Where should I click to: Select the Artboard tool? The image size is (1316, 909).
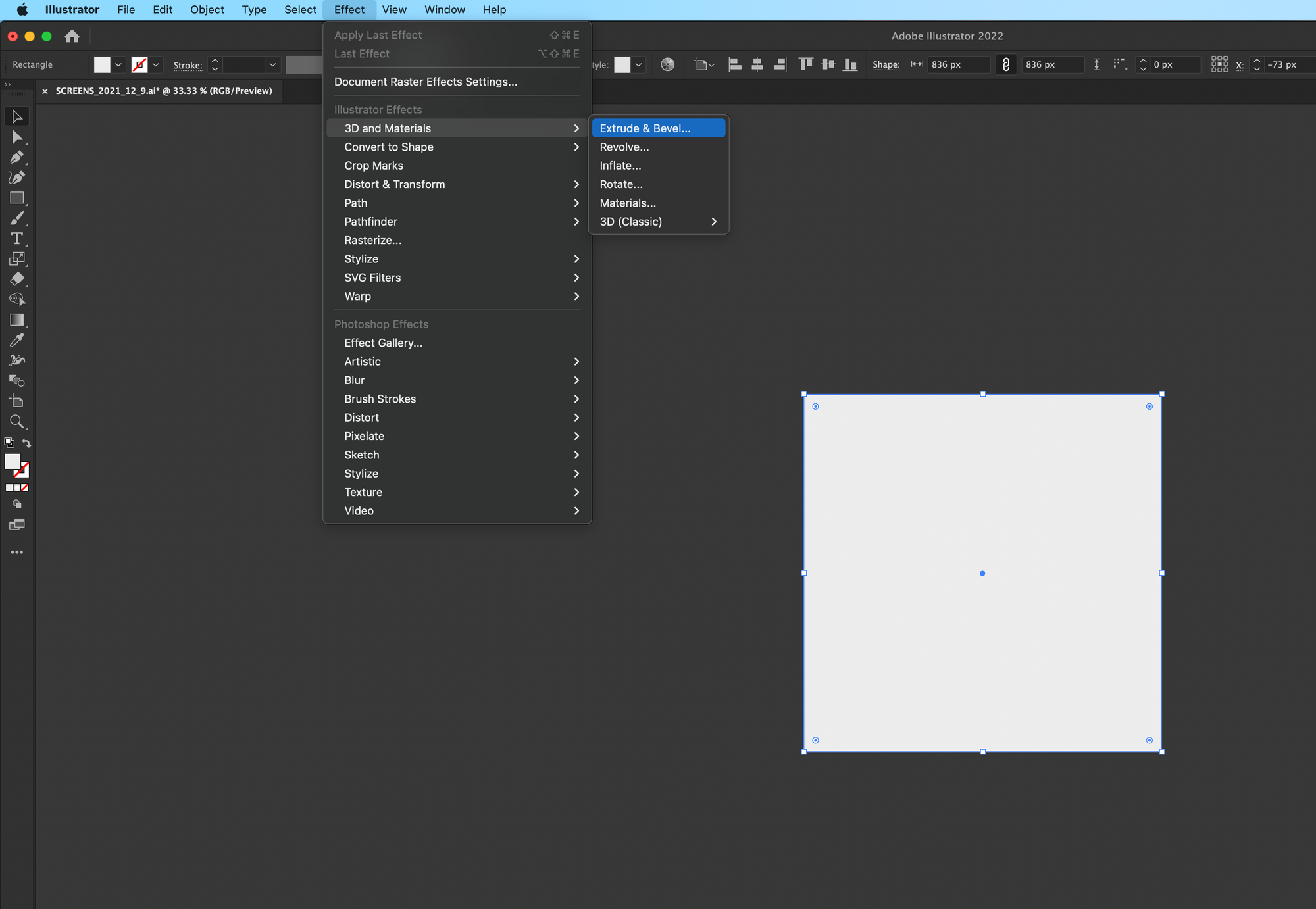click(x=17, y=401)
